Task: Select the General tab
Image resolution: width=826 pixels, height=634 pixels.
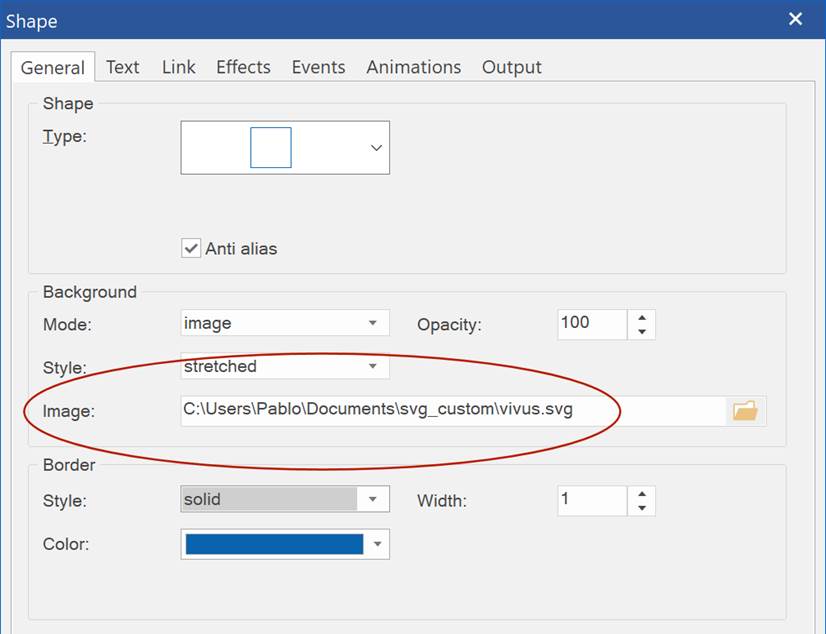Action: (52, 68)
